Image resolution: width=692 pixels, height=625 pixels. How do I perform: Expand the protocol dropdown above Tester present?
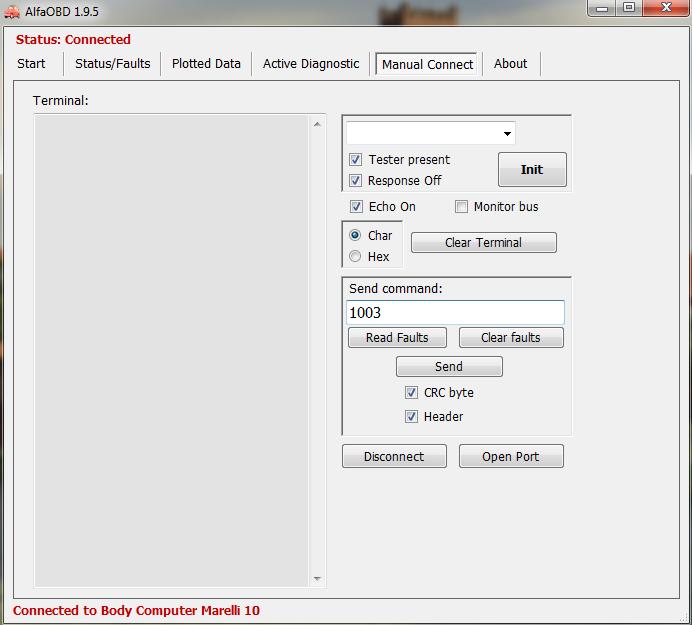(507, 133)
